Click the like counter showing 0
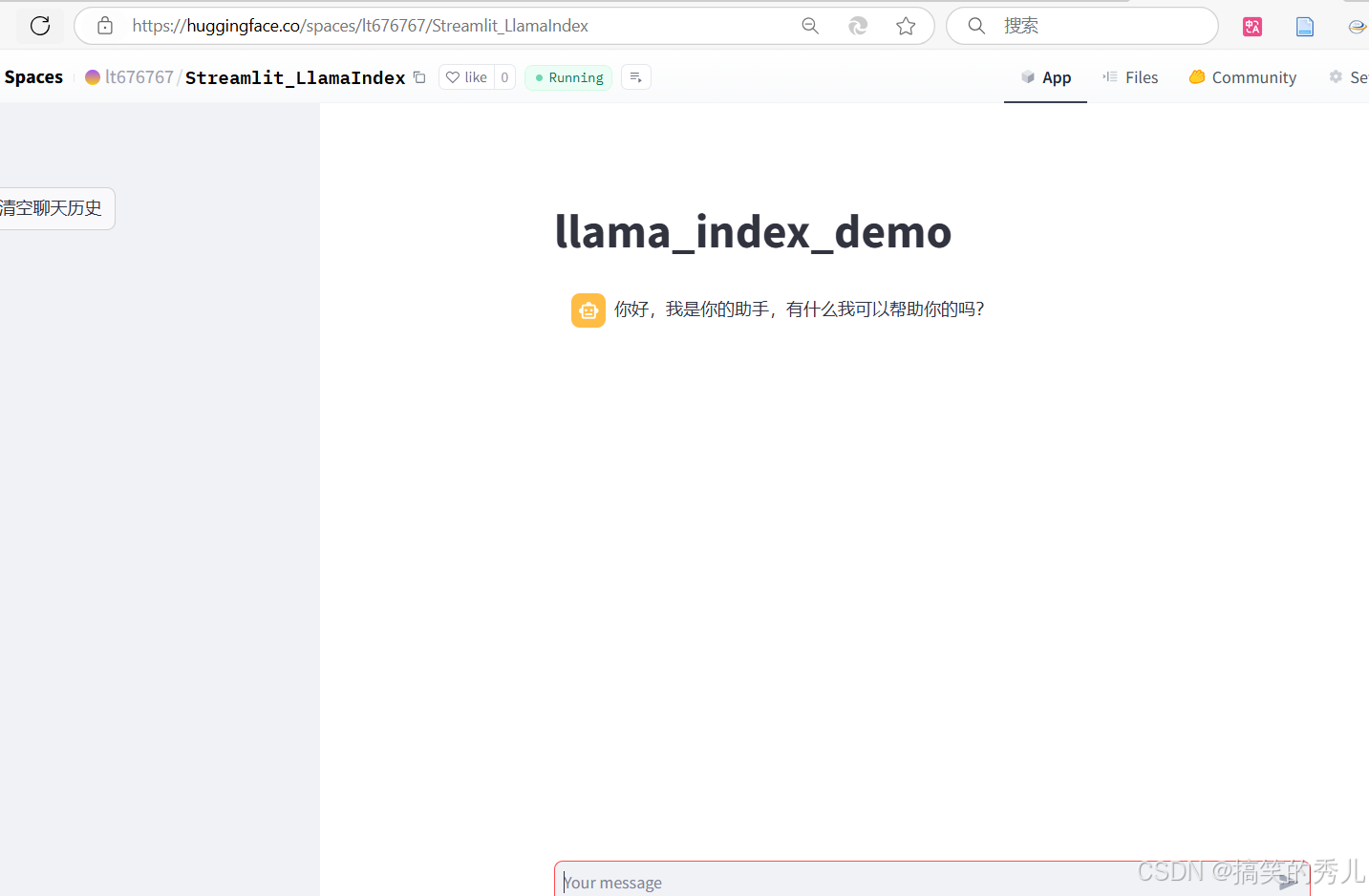 503,76
